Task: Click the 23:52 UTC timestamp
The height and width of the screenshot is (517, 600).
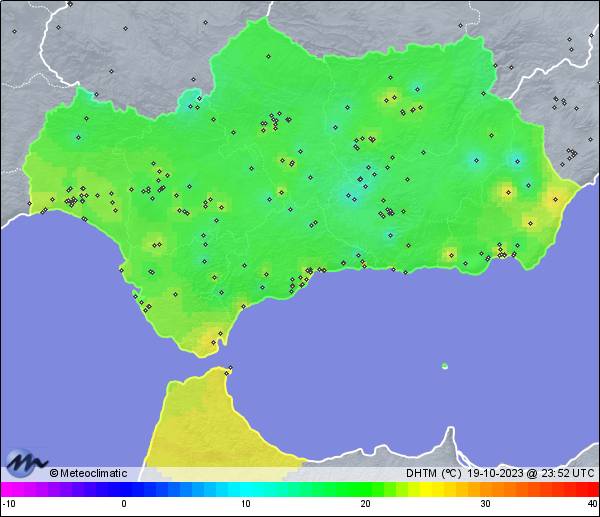Action: coord(568,473)
